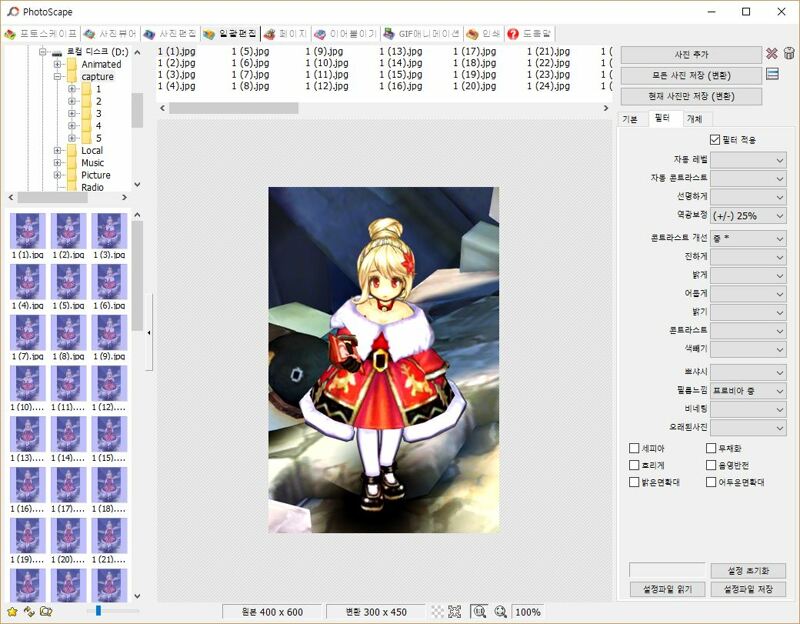Click the folder explorer icon beside the refresh arrows

[46, 611]
